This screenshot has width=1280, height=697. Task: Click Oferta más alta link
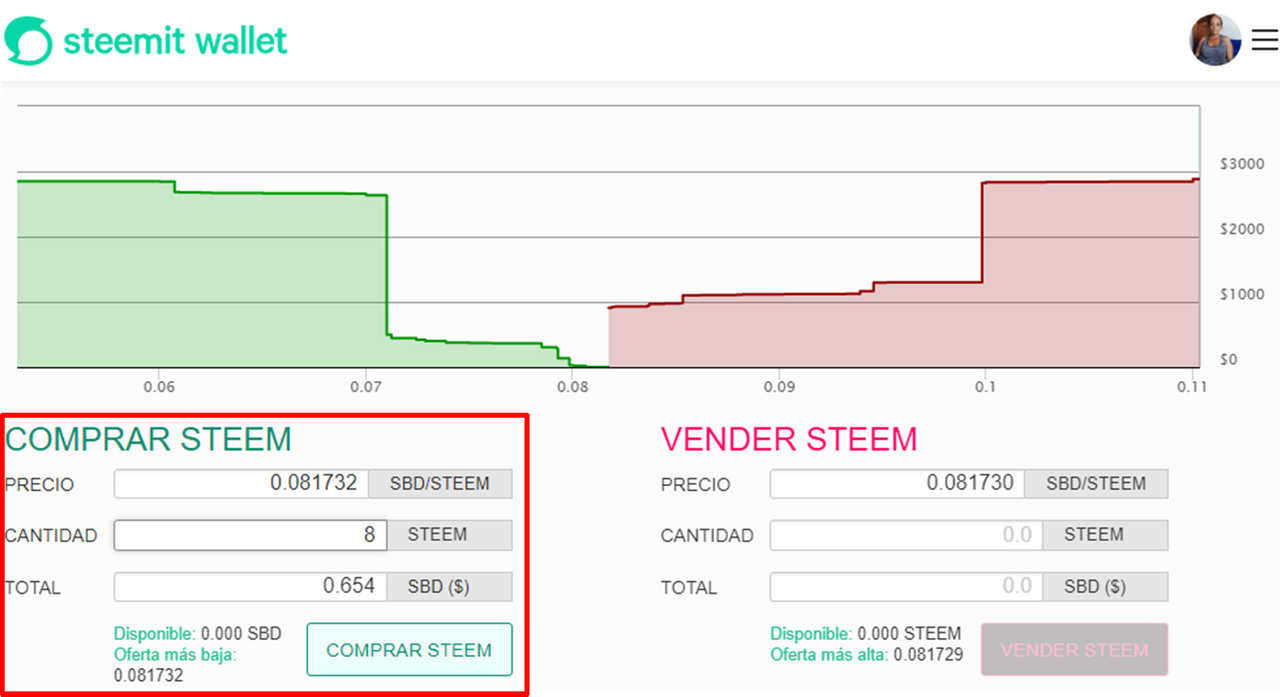pyautogui.click(x=830, y=655)
